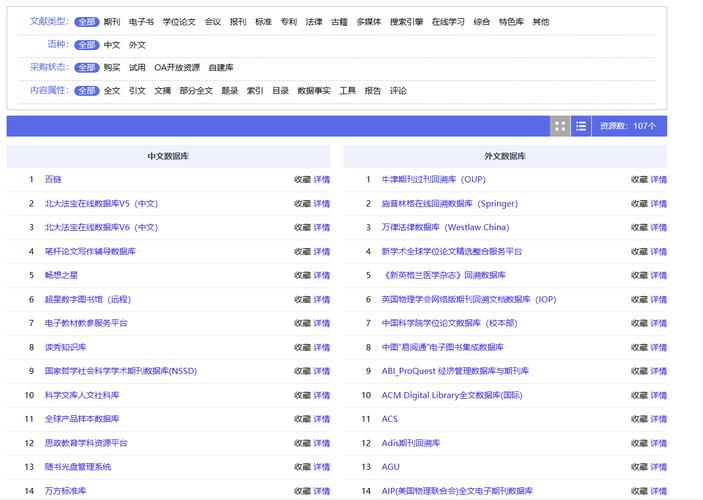Open the AGU database link
The image size is (703, 500).
[x=391, y=467]
